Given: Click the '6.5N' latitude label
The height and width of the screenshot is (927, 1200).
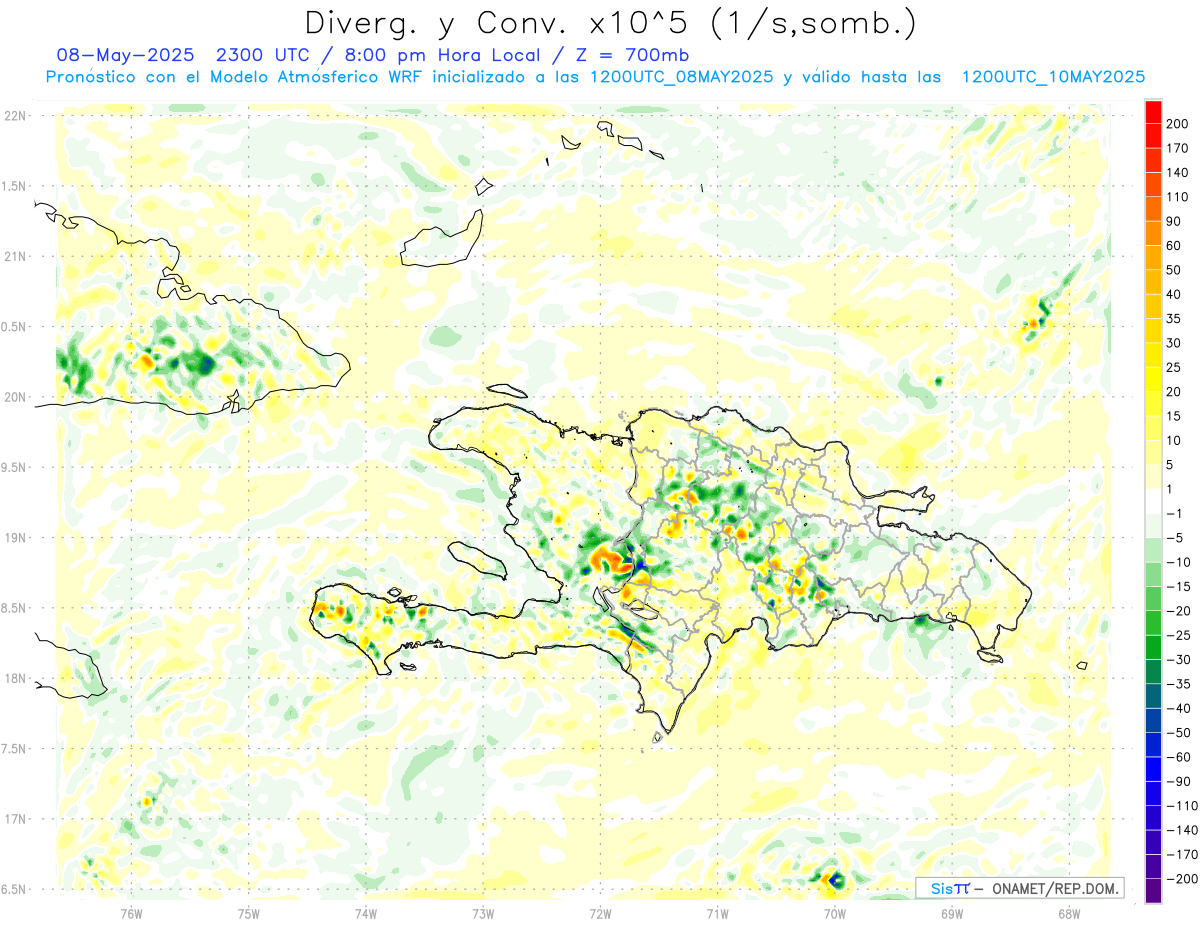Looking at the screenshot, I should pyautogui.click(x=14, y=889).
